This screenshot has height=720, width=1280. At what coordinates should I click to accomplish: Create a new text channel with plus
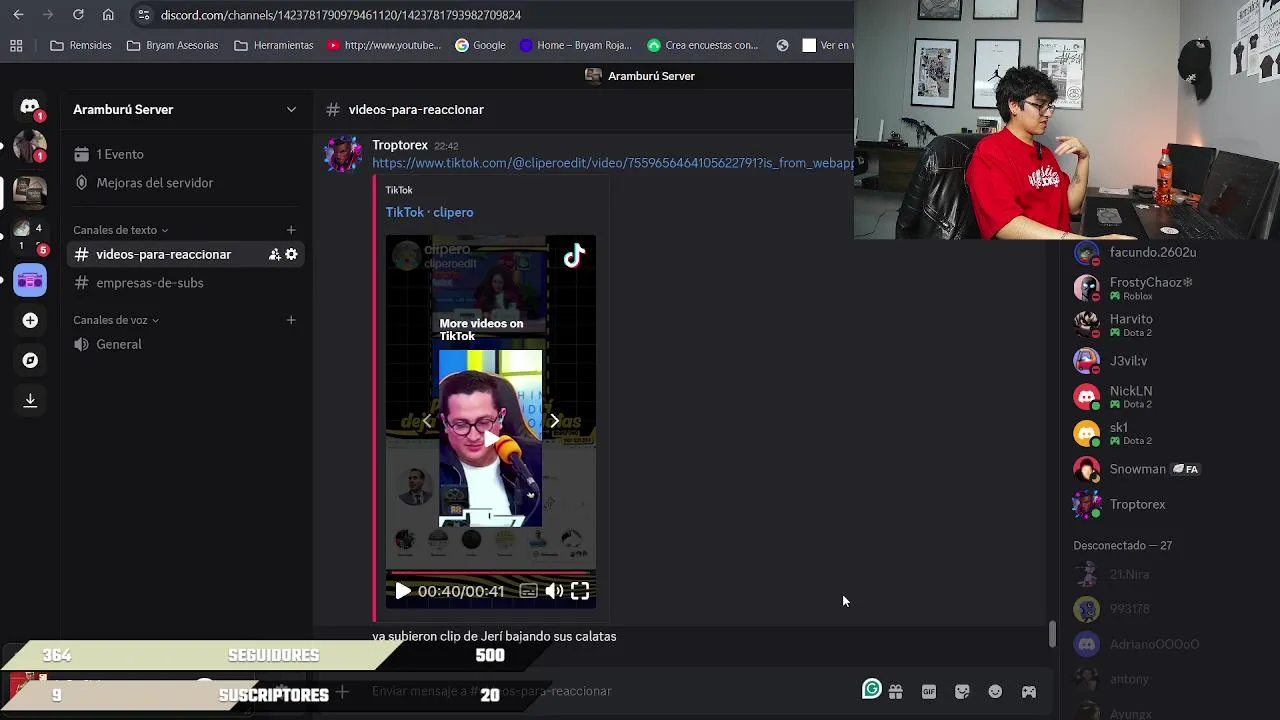pyautogui.click(x=291, y=230)
